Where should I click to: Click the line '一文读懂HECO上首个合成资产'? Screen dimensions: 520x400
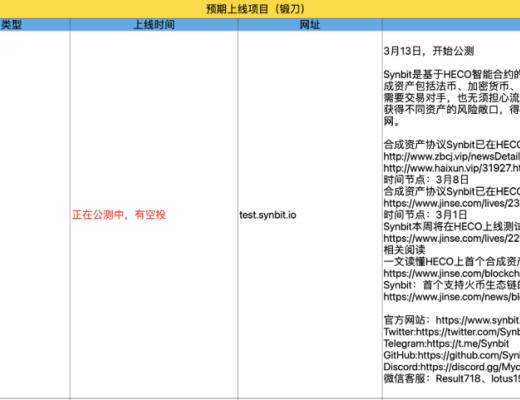pos(452,262)
